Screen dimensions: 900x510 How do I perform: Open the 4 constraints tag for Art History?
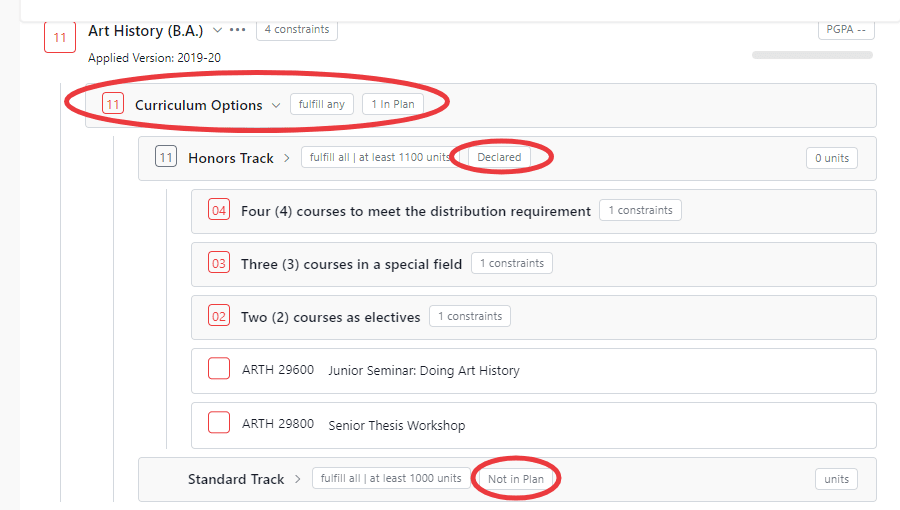click(297, 30)
